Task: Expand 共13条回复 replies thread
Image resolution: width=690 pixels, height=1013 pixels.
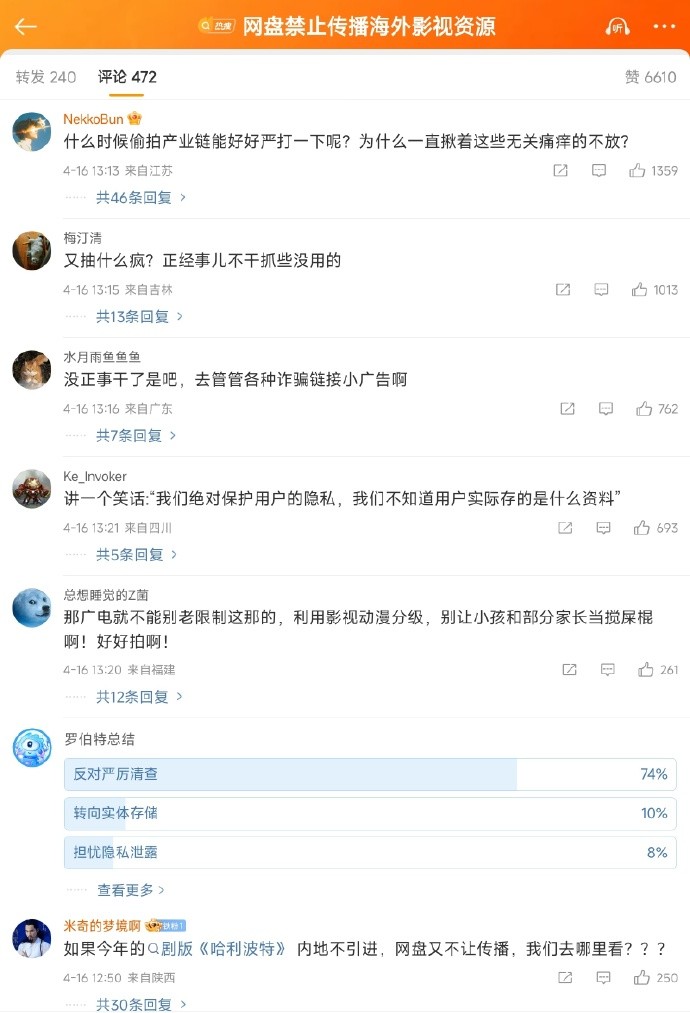Action: pos(139,317)
